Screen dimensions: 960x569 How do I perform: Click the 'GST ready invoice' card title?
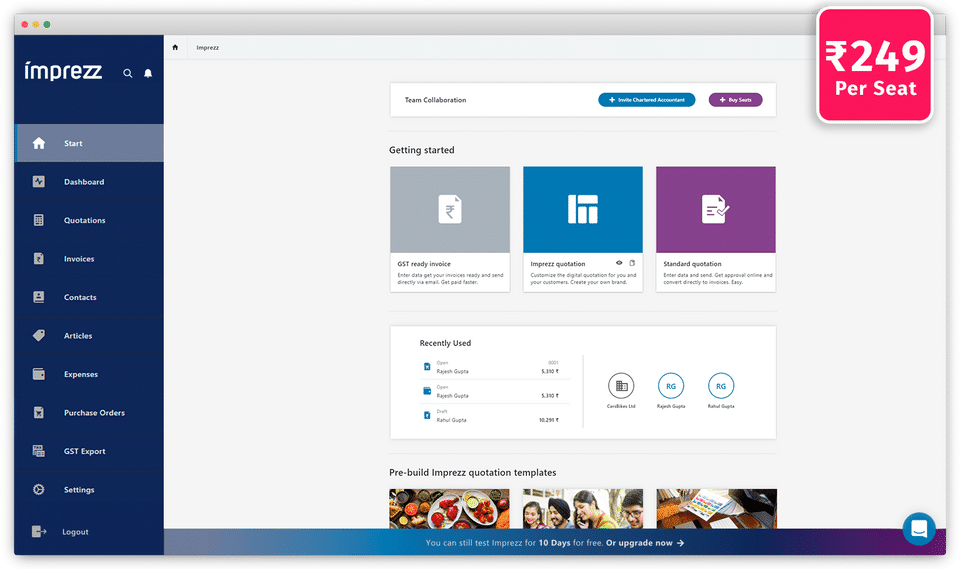pos(424,264)
